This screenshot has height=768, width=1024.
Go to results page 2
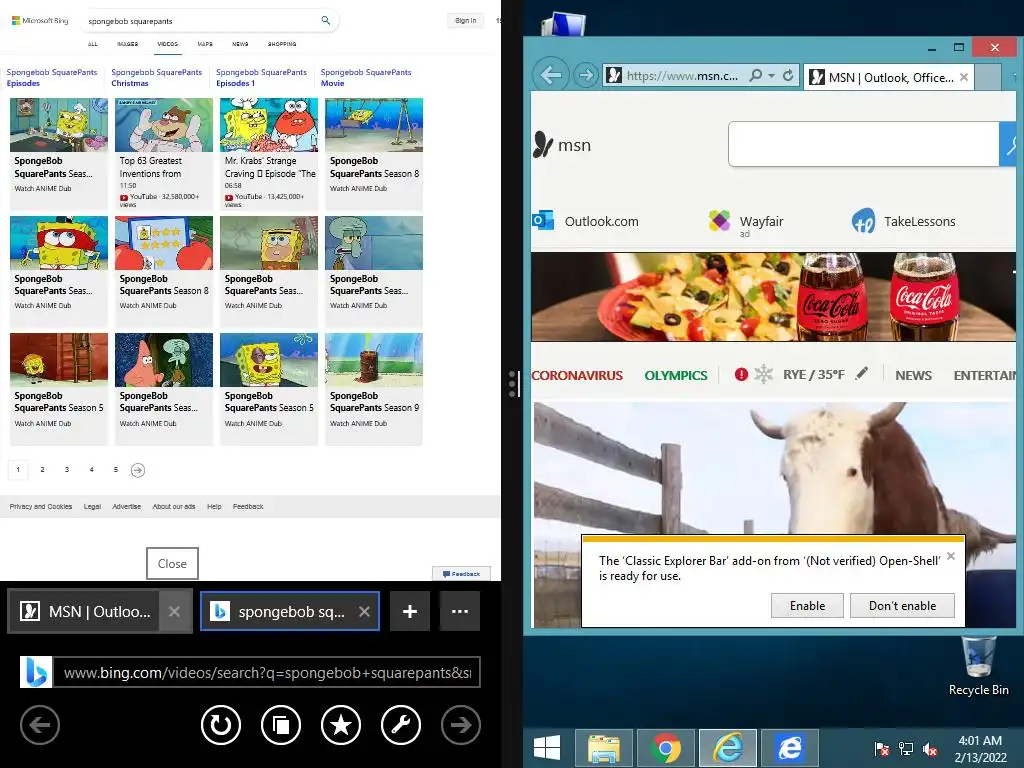point(42,470)
